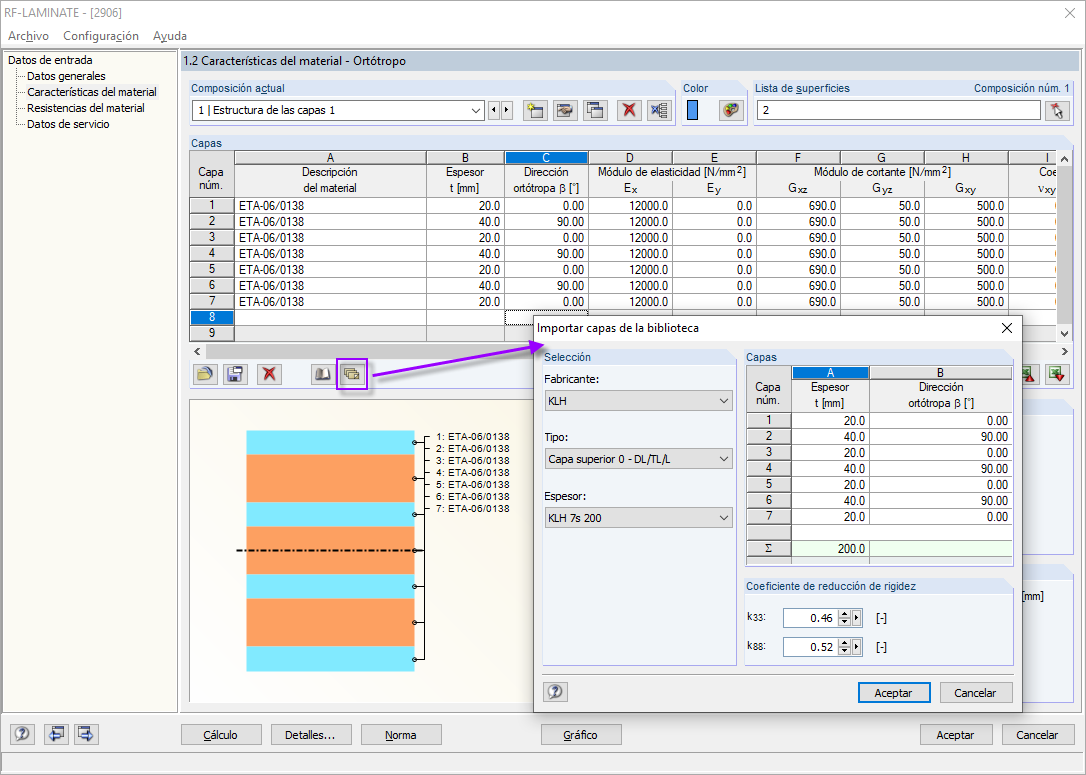Click k33 value field 0.46
Screen dimensions: 1086x775
click(810, 618)
